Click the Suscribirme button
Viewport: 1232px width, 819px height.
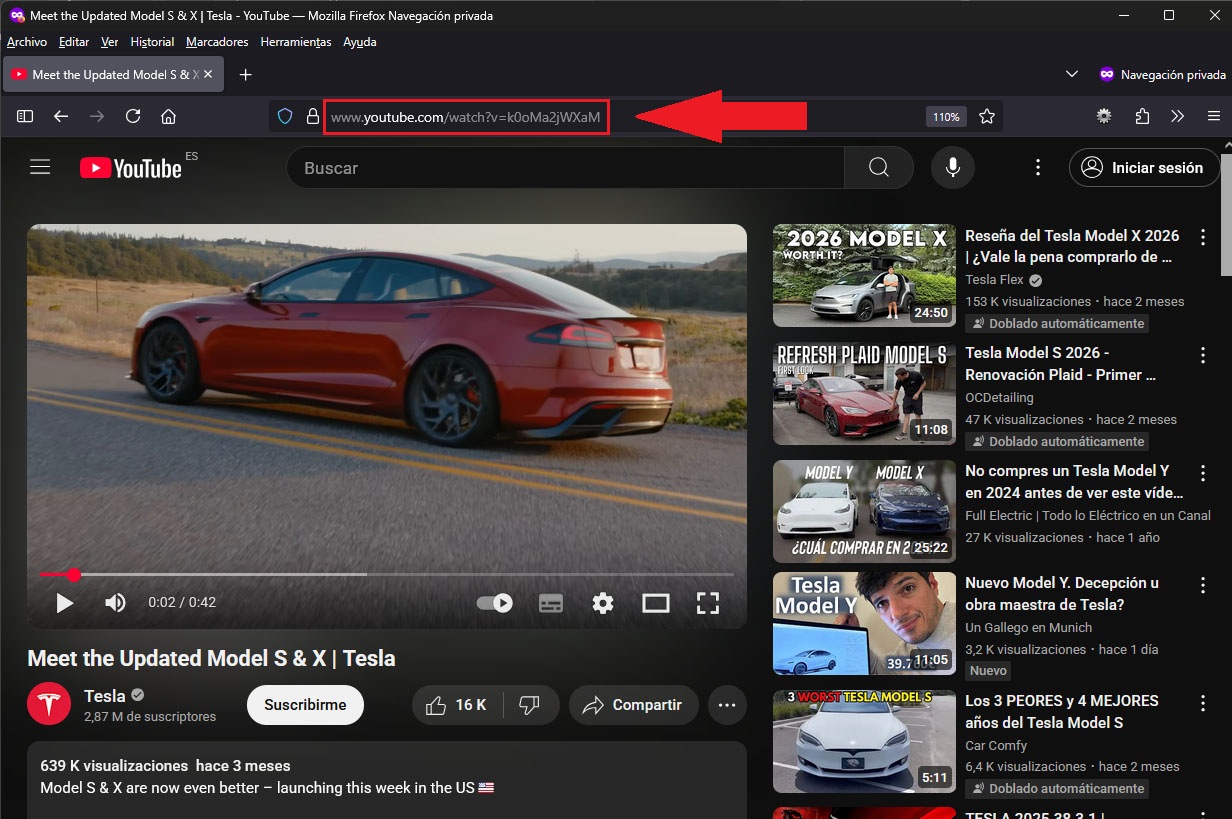305,705
